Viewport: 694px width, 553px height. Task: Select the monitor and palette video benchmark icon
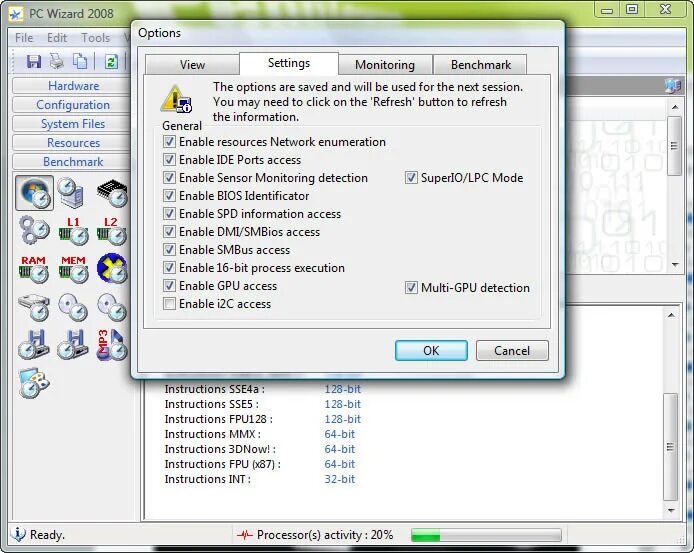tap(34, 383)
